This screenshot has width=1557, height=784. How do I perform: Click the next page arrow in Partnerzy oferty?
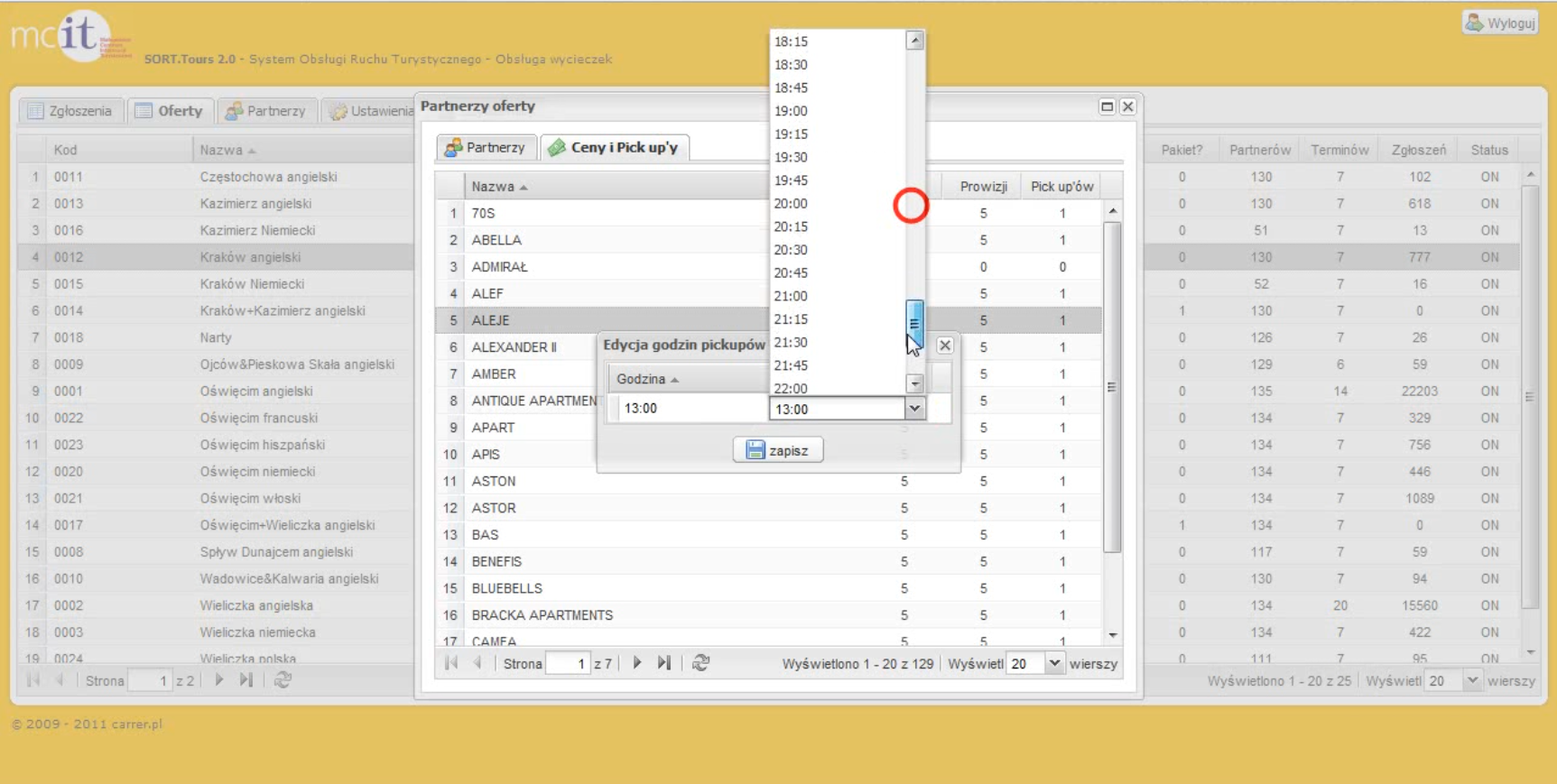pos(637,663)
